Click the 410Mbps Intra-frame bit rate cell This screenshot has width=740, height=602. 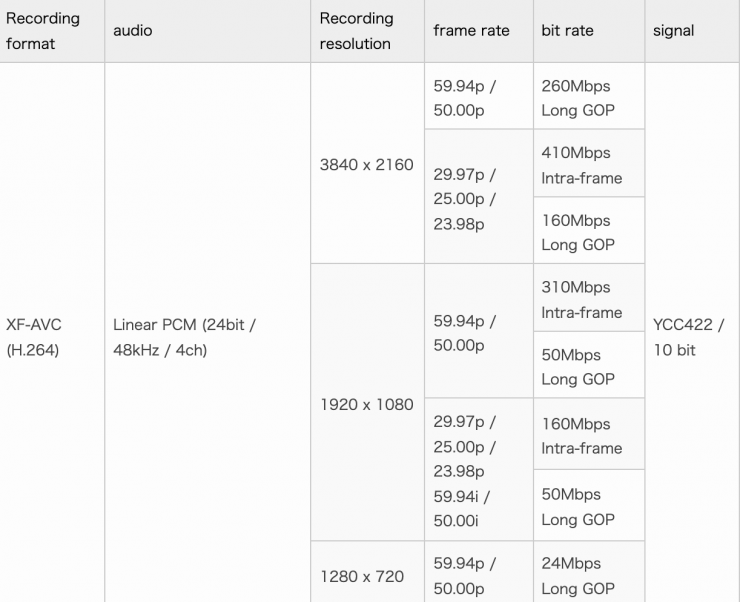point(581,165)
